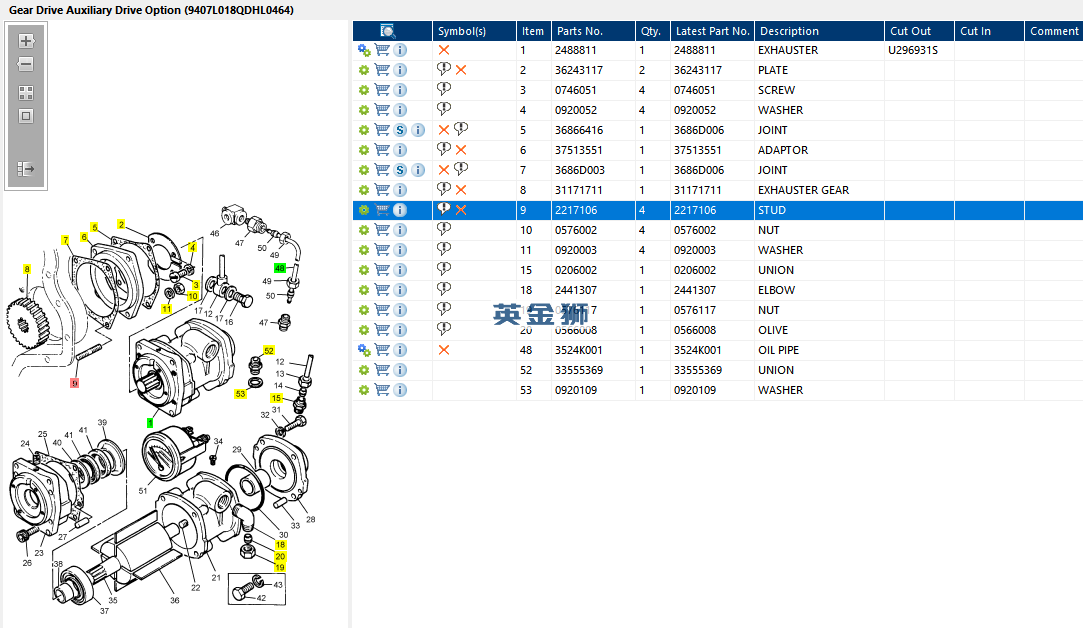Open info for WASHER 0920003

[400, 250]
